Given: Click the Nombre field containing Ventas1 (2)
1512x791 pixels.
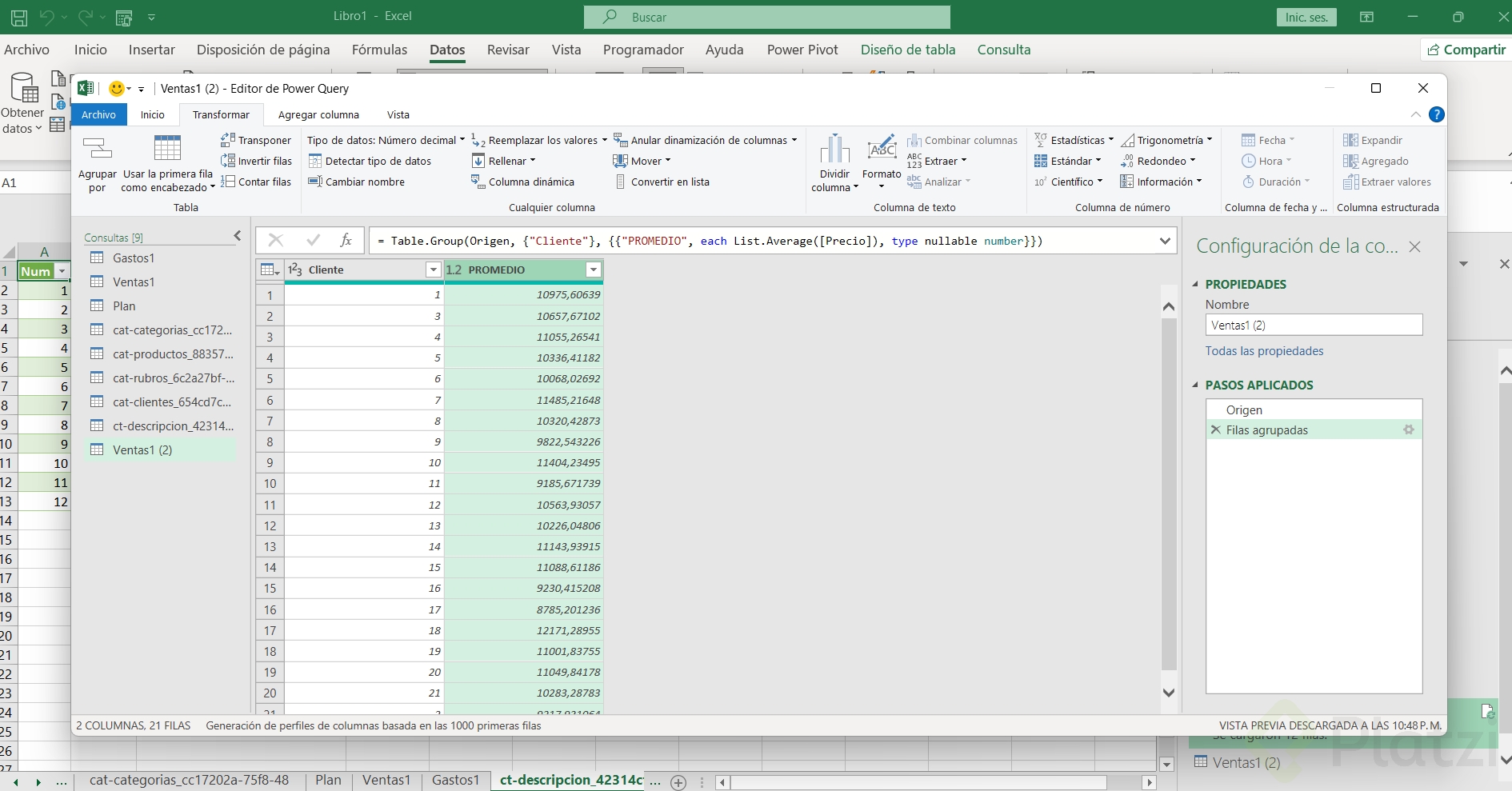Looking at the screenshot, I should tap(1313, 325).
